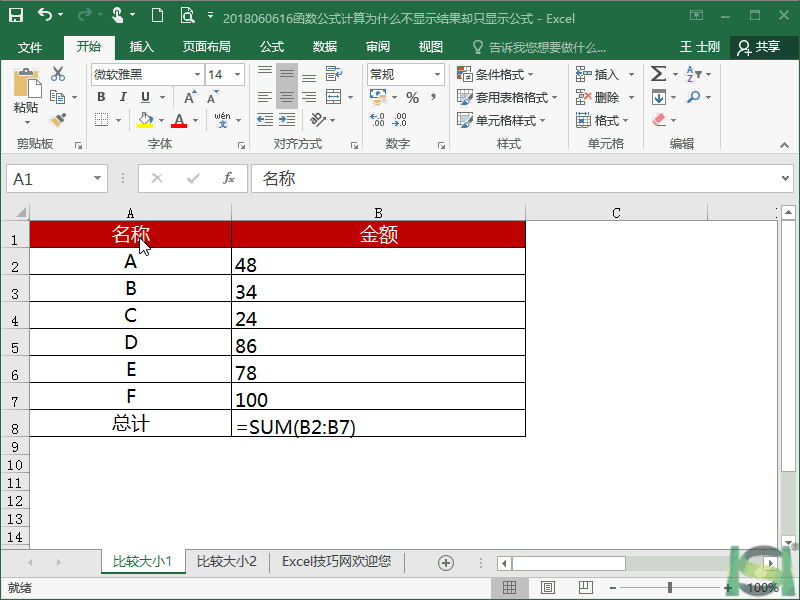Expand the Name Box dropdown arrow
Screen dimensions: 800x600
tap(97, 178)
